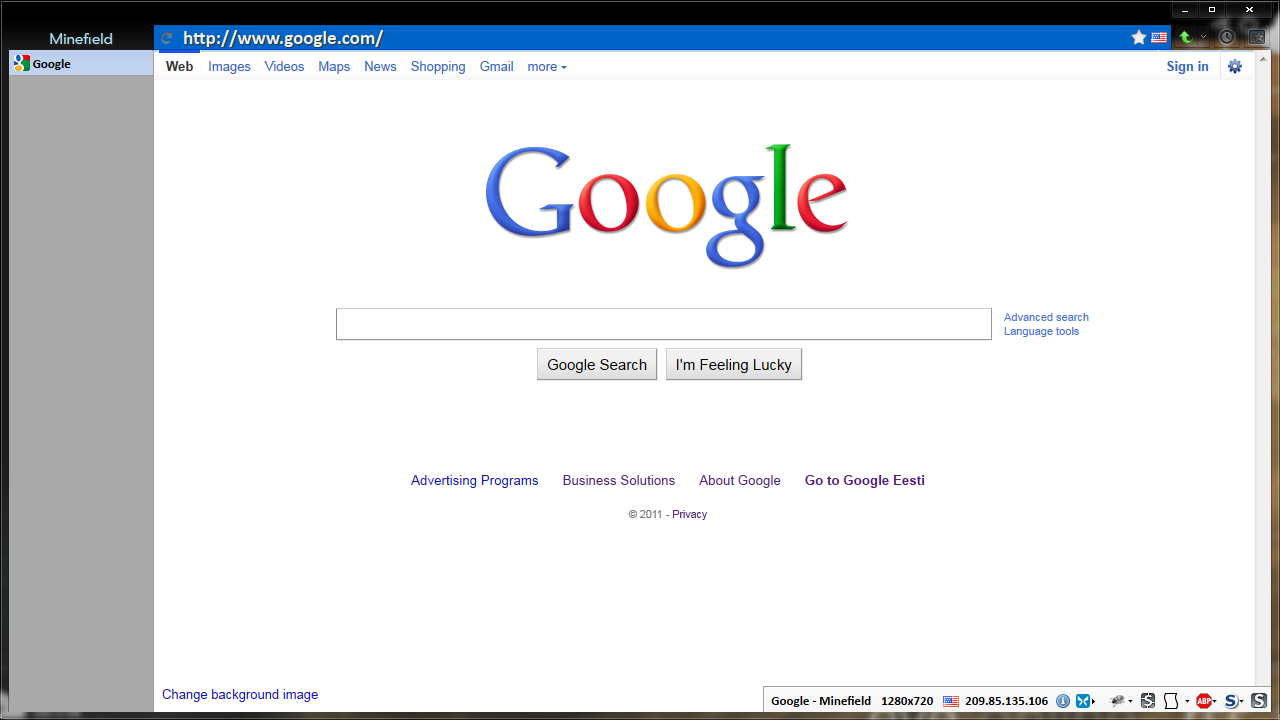Open the Advanced search link
The height and width of the screenshot is (720, 1280).
[x=1046, y=317]
